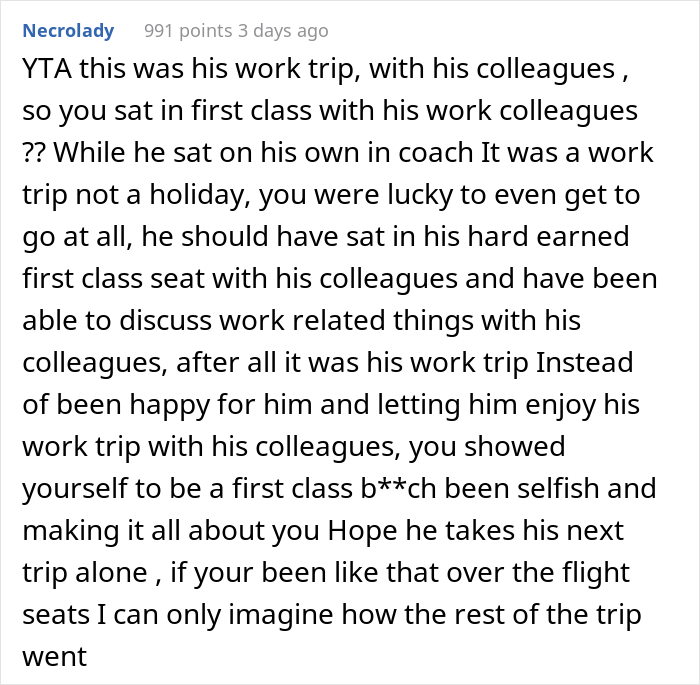Open the Necrolady user profile link
This screenshot has width=700, height=685.
(67, 31)
